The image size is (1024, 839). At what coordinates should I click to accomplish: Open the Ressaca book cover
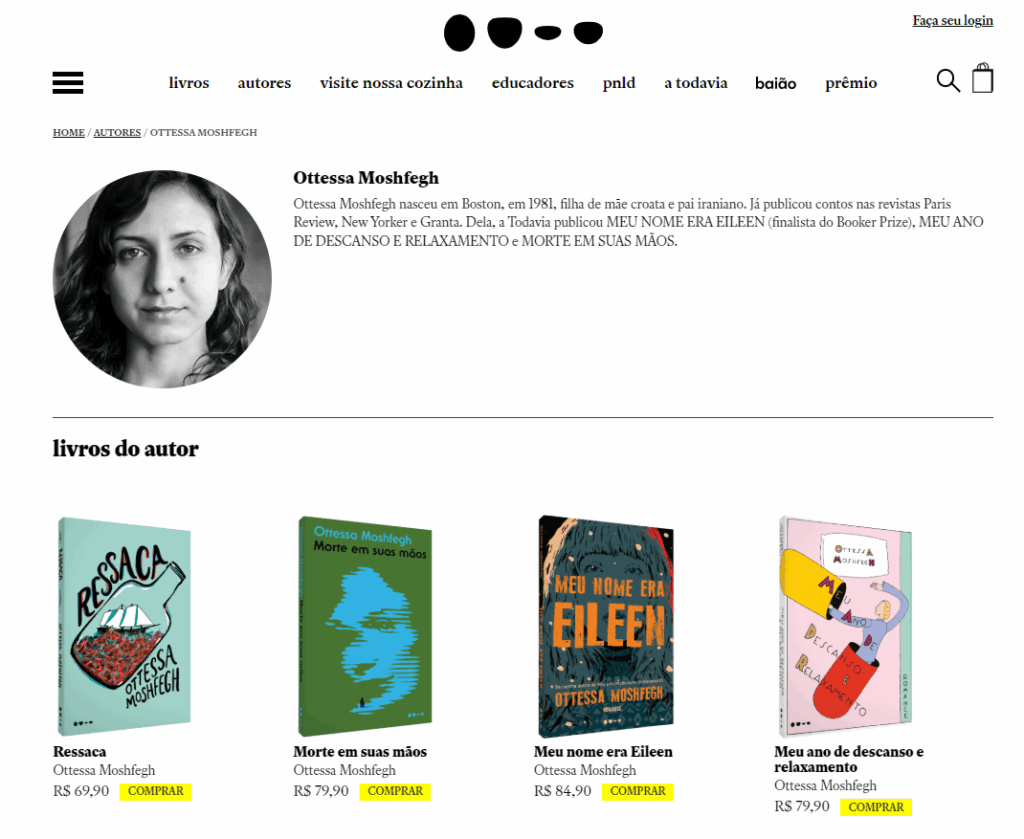[x=124, y=626]
